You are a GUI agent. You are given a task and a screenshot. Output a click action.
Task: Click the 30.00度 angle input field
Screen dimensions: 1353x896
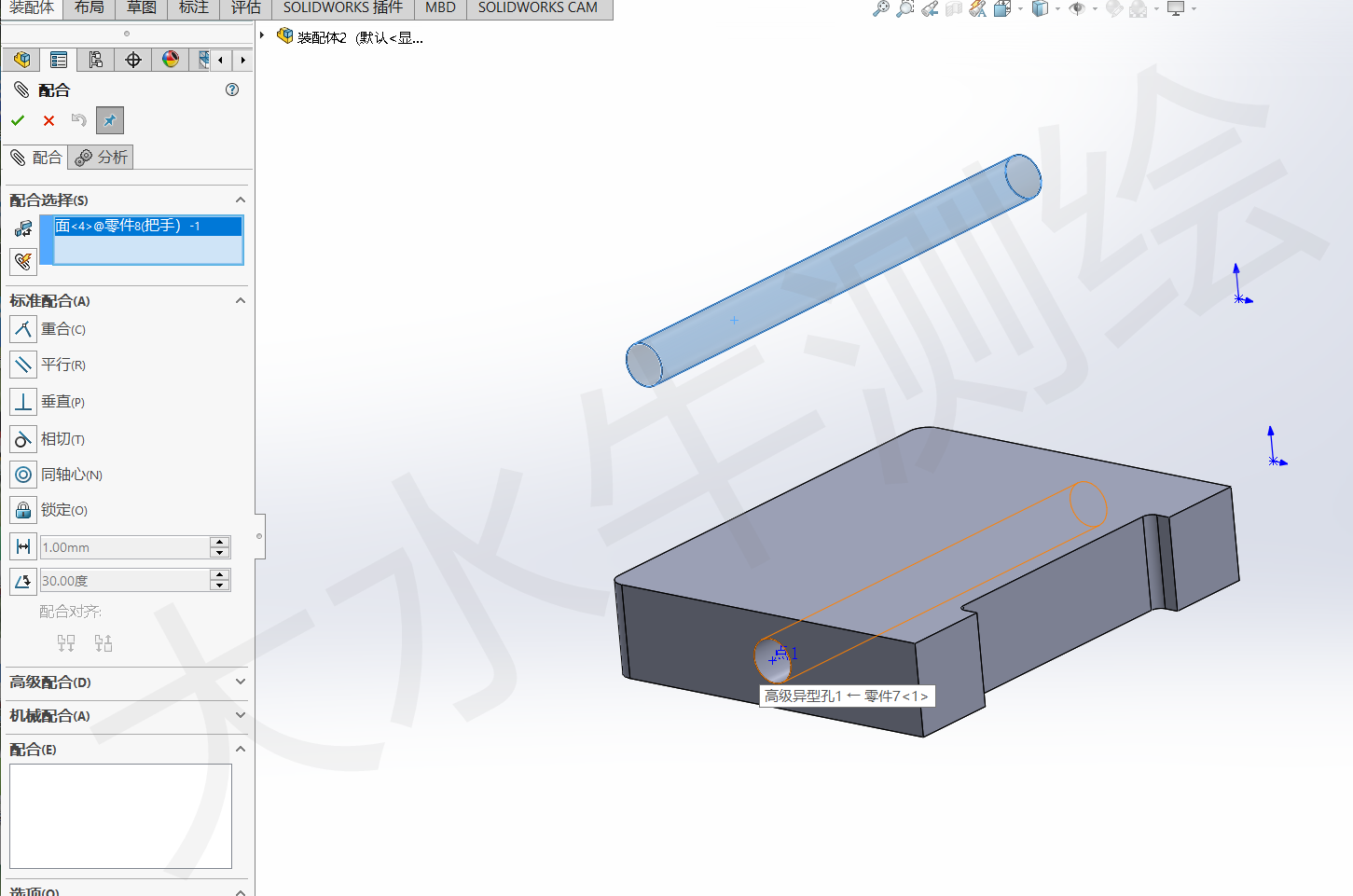point(125,581)
